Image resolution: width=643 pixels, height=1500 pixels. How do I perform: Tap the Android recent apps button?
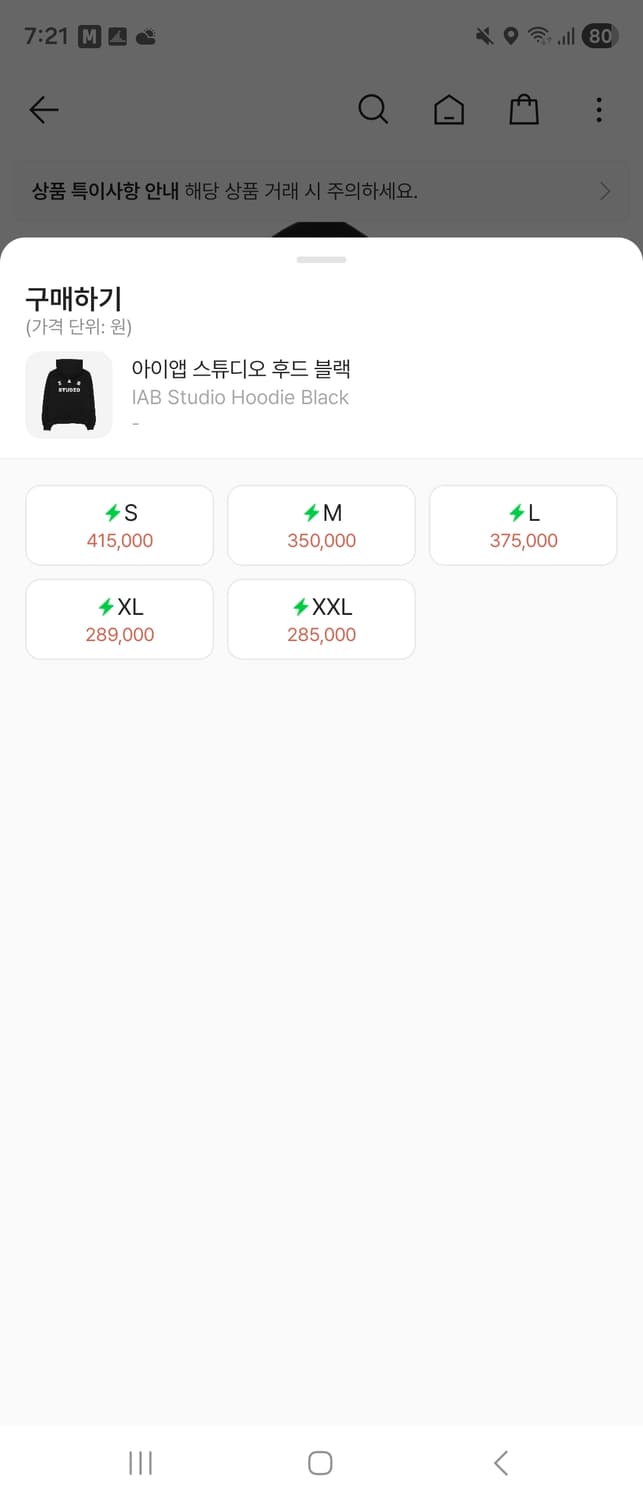(140, 1463)
